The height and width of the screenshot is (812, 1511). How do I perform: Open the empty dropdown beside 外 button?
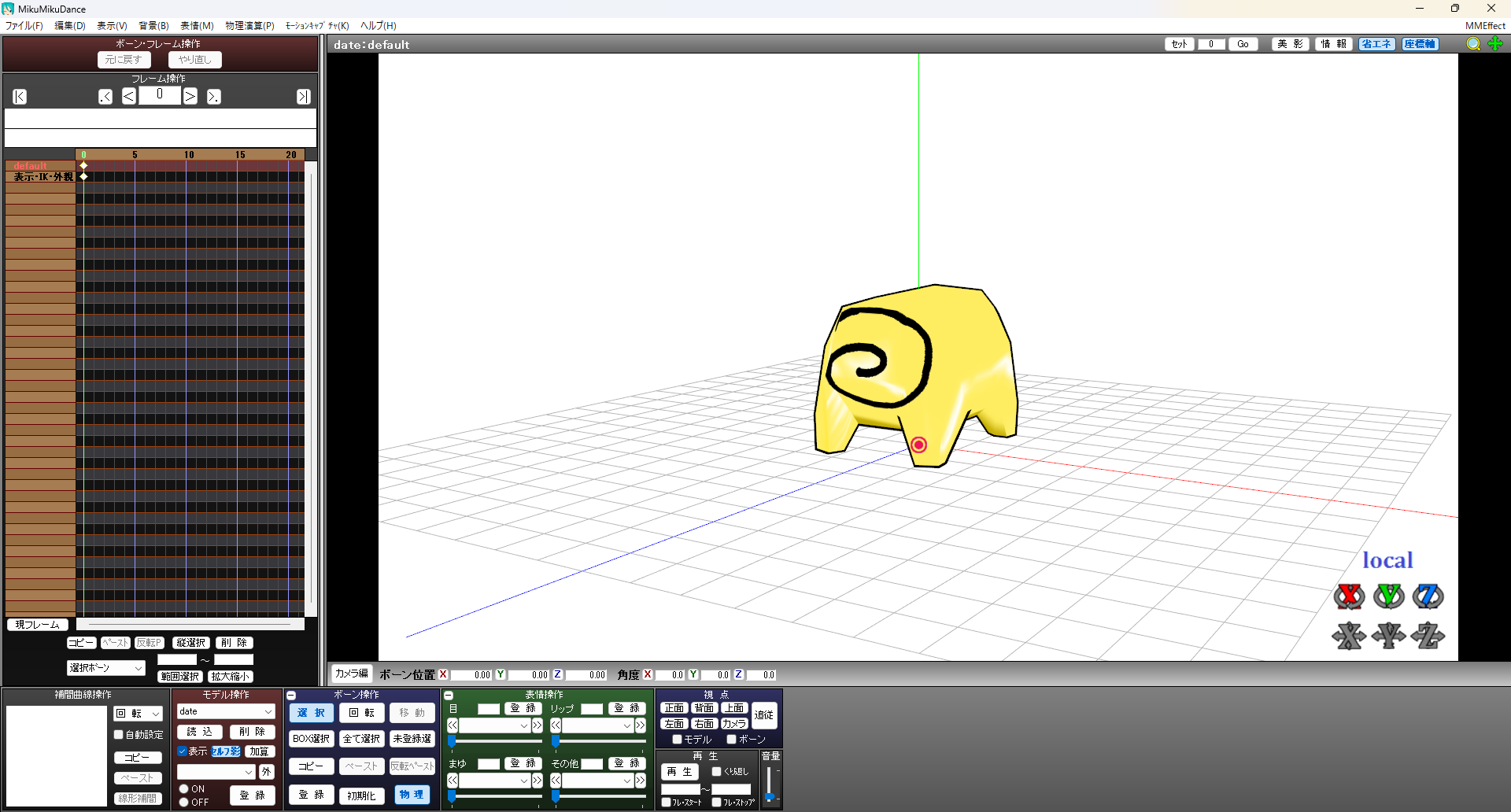pos(216,772)
